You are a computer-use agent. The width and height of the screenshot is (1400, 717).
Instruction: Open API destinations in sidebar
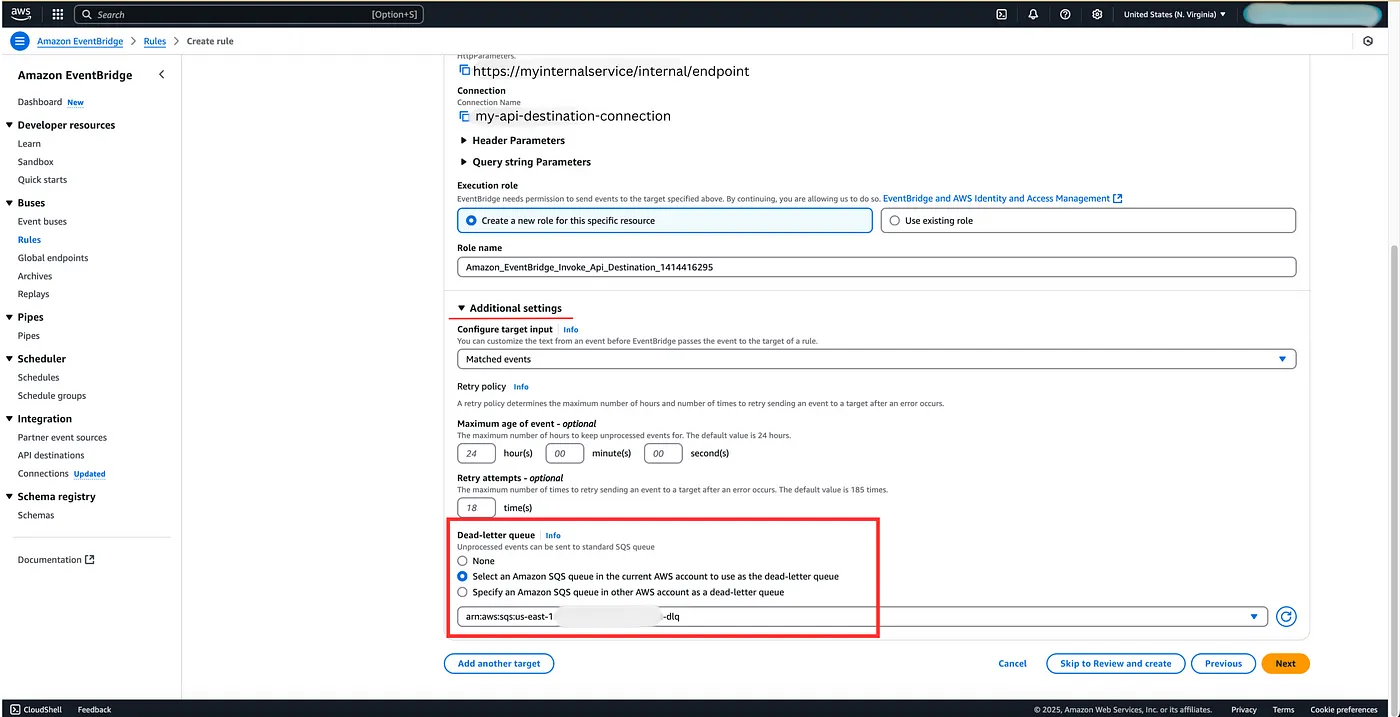(51, 456)
